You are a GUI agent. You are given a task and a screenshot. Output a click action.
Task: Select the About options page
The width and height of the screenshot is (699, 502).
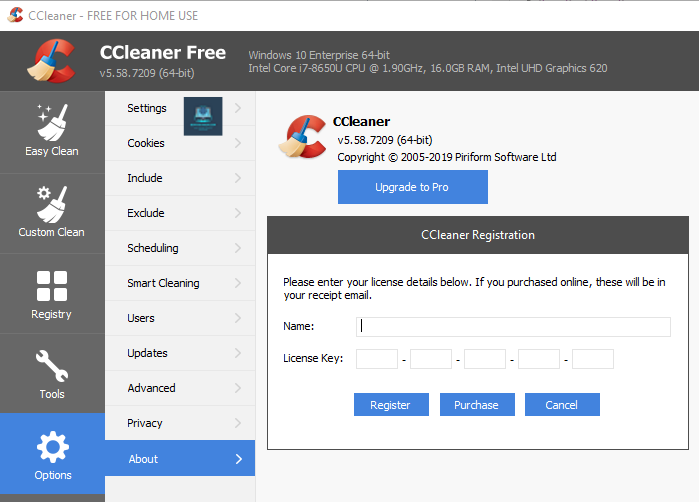[x=180, y=458]
